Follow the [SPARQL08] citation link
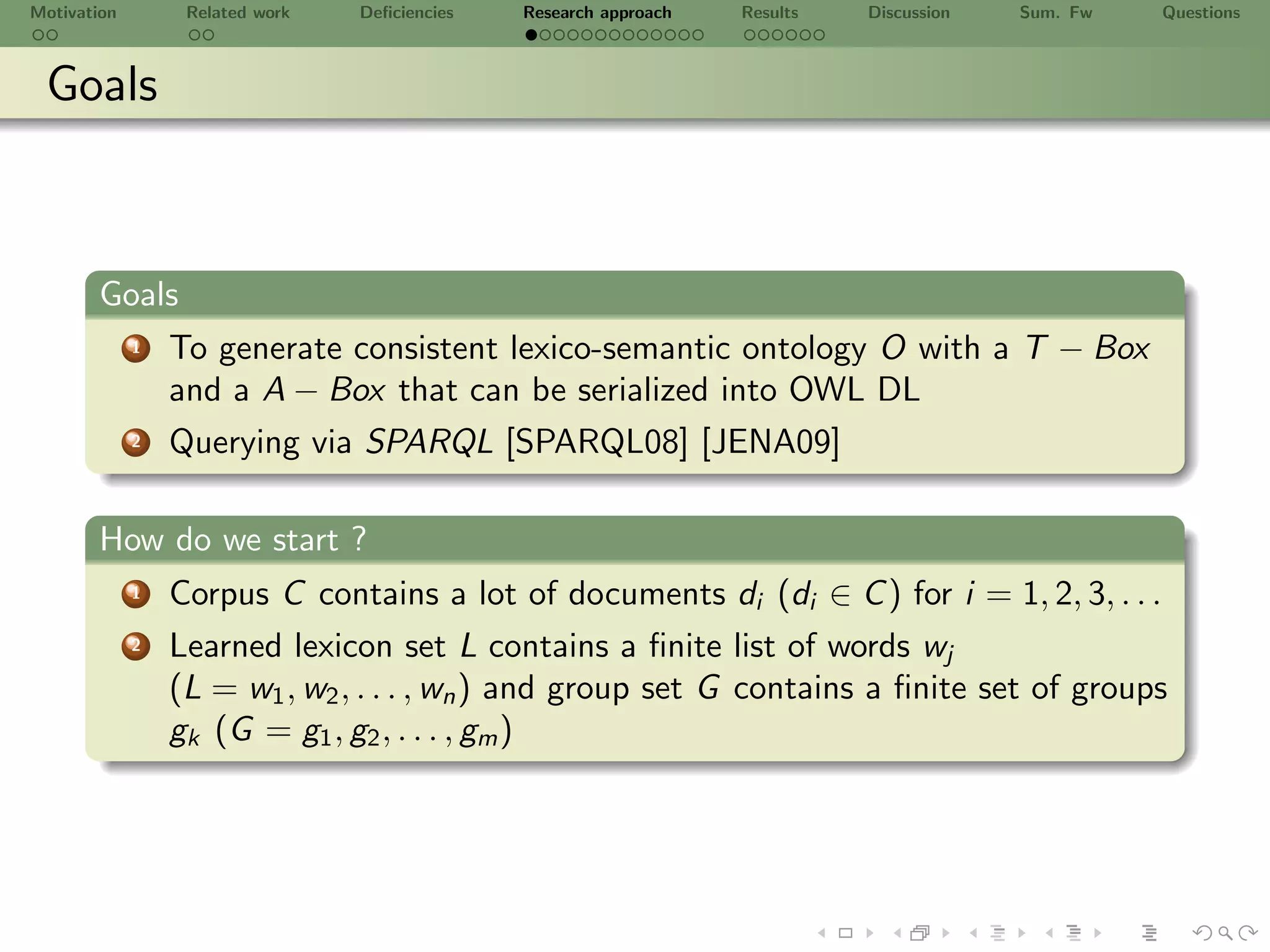Viewport: 1270px width, 952px height. coord(597,443)
